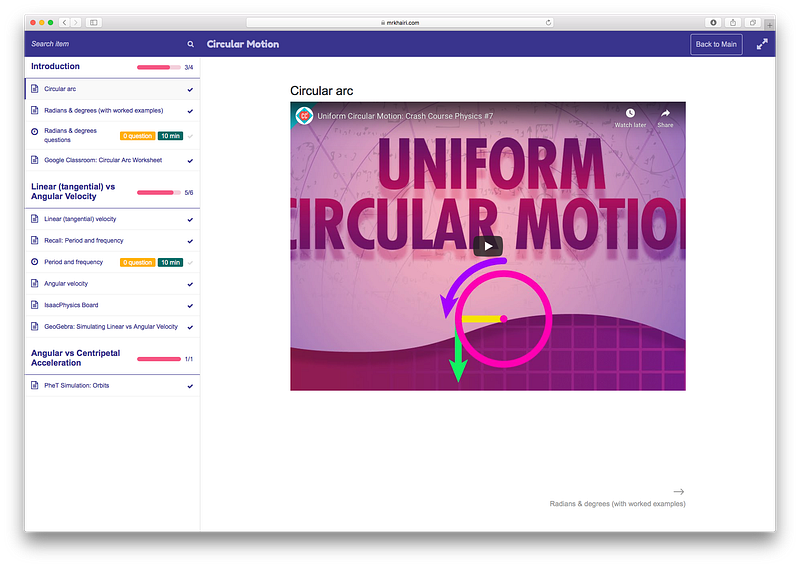Click document icon beside PhET Simulation: Orbits
The image size is (800, 567).
pyautogui.click(x=35, y=385)
